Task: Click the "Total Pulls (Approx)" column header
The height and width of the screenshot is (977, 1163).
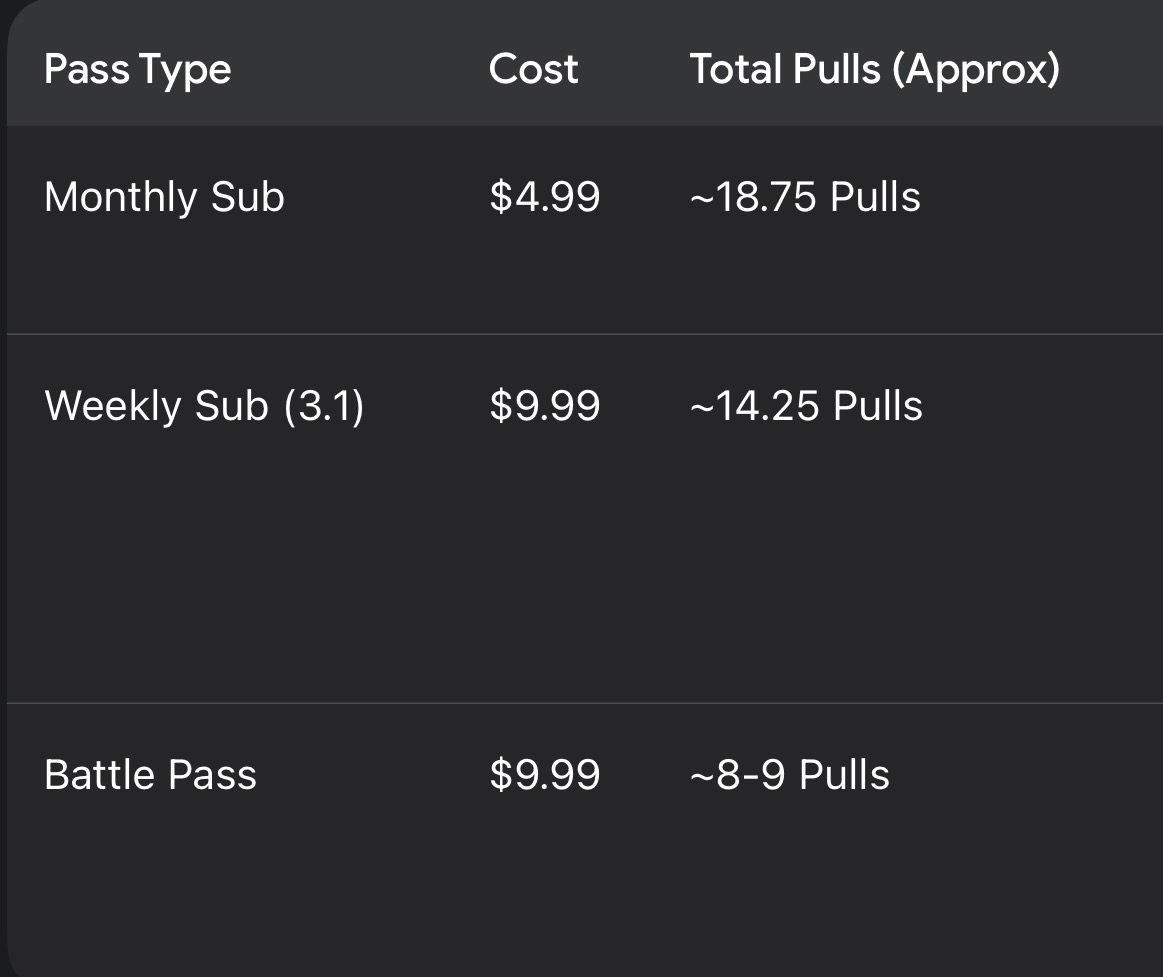Action: (874, 70)
